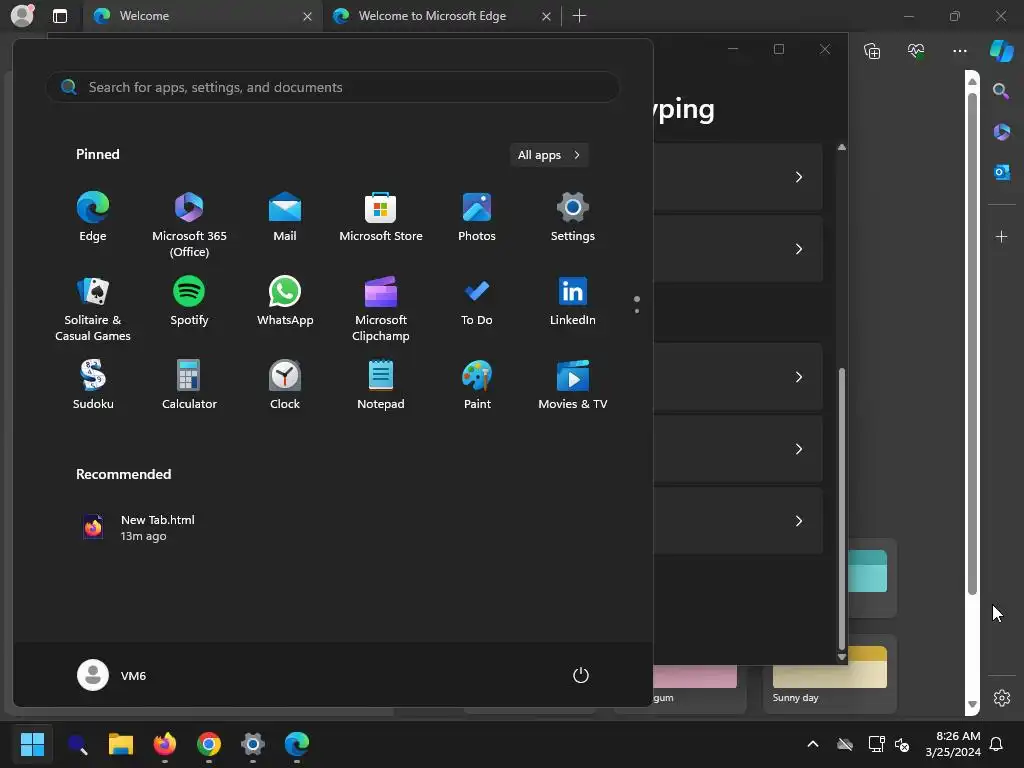Launch Notepad from pinned apps
This screenshot has width=1024, height=768.
point(381,385)
